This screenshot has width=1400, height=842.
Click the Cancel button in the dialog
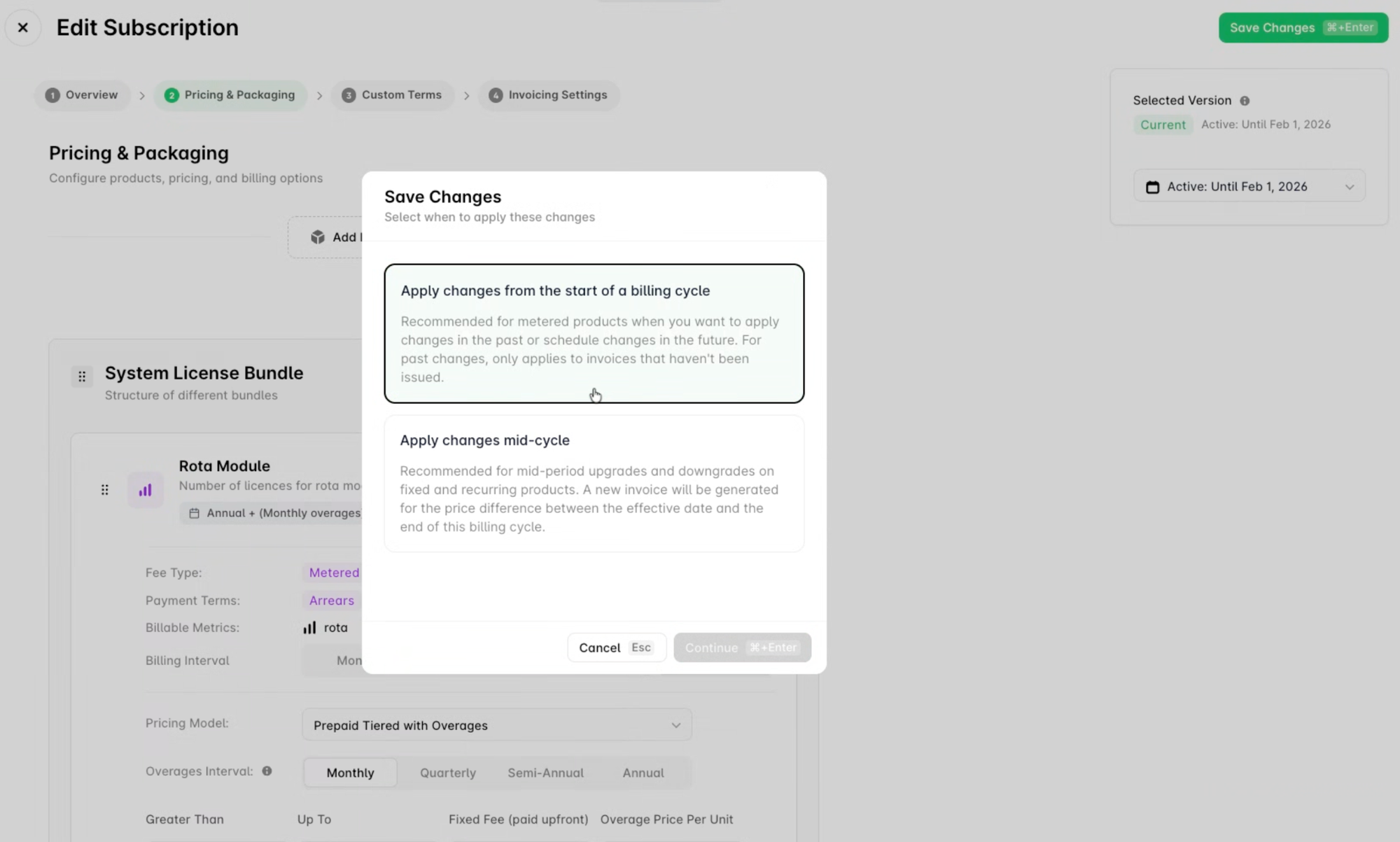[615, 647]
